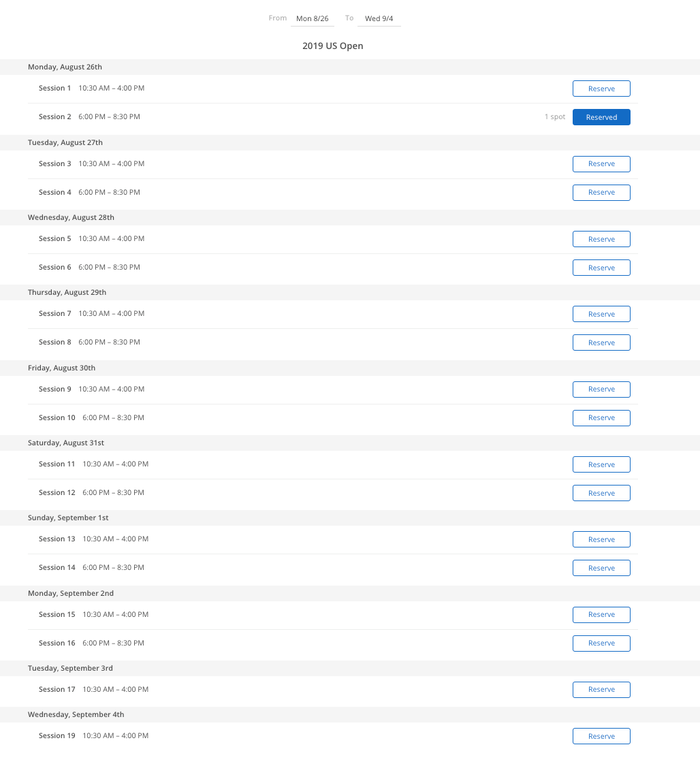This screenshot has height=779, width=700.
Task: Reserve Session 14 evening slot
Action: click(601, 568)
